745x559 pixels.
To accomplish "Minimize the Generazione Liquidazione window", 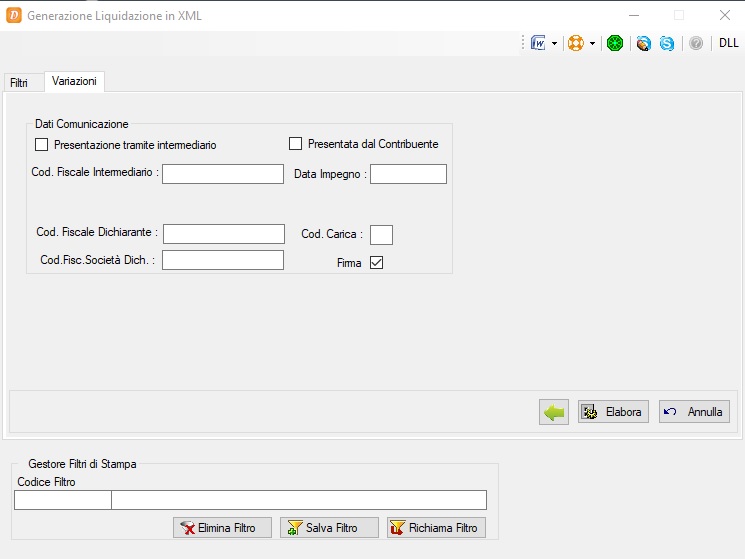I will [634, 15].
